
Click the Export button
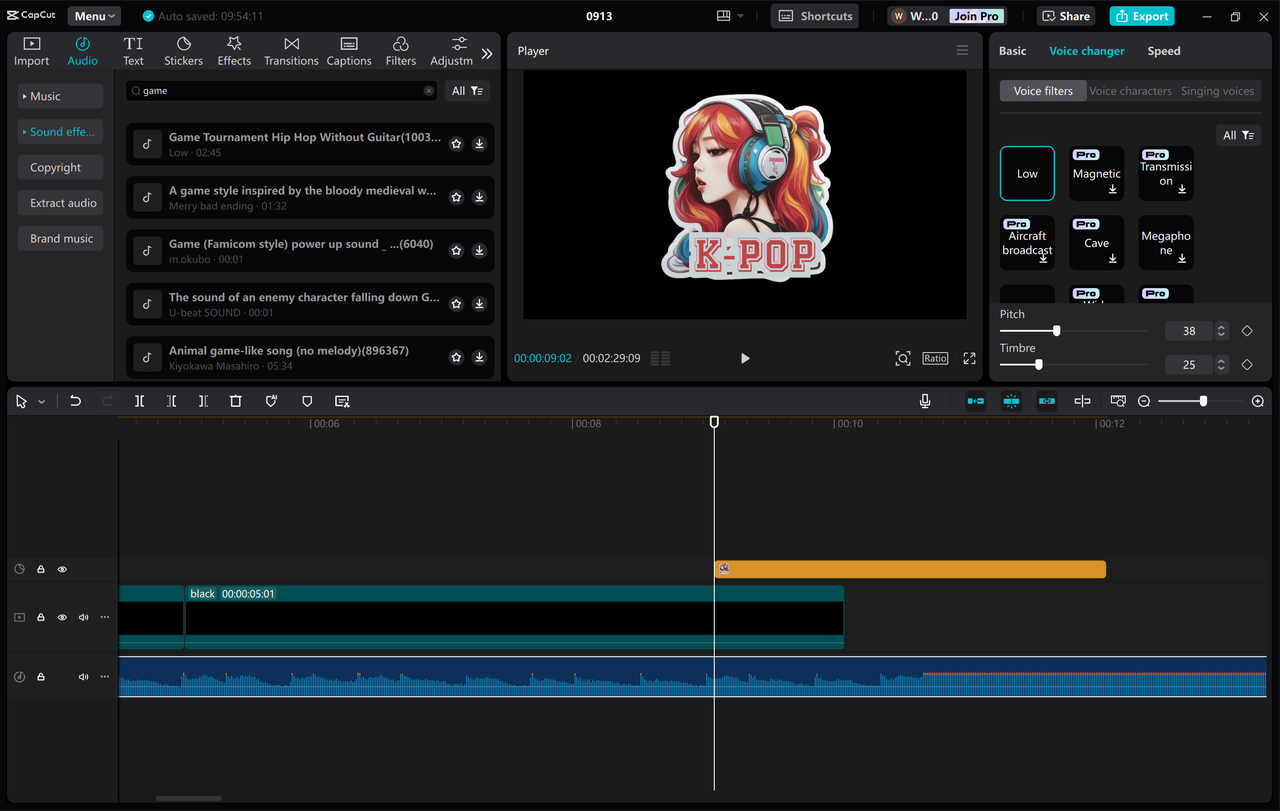click(x=1141, y=15)
